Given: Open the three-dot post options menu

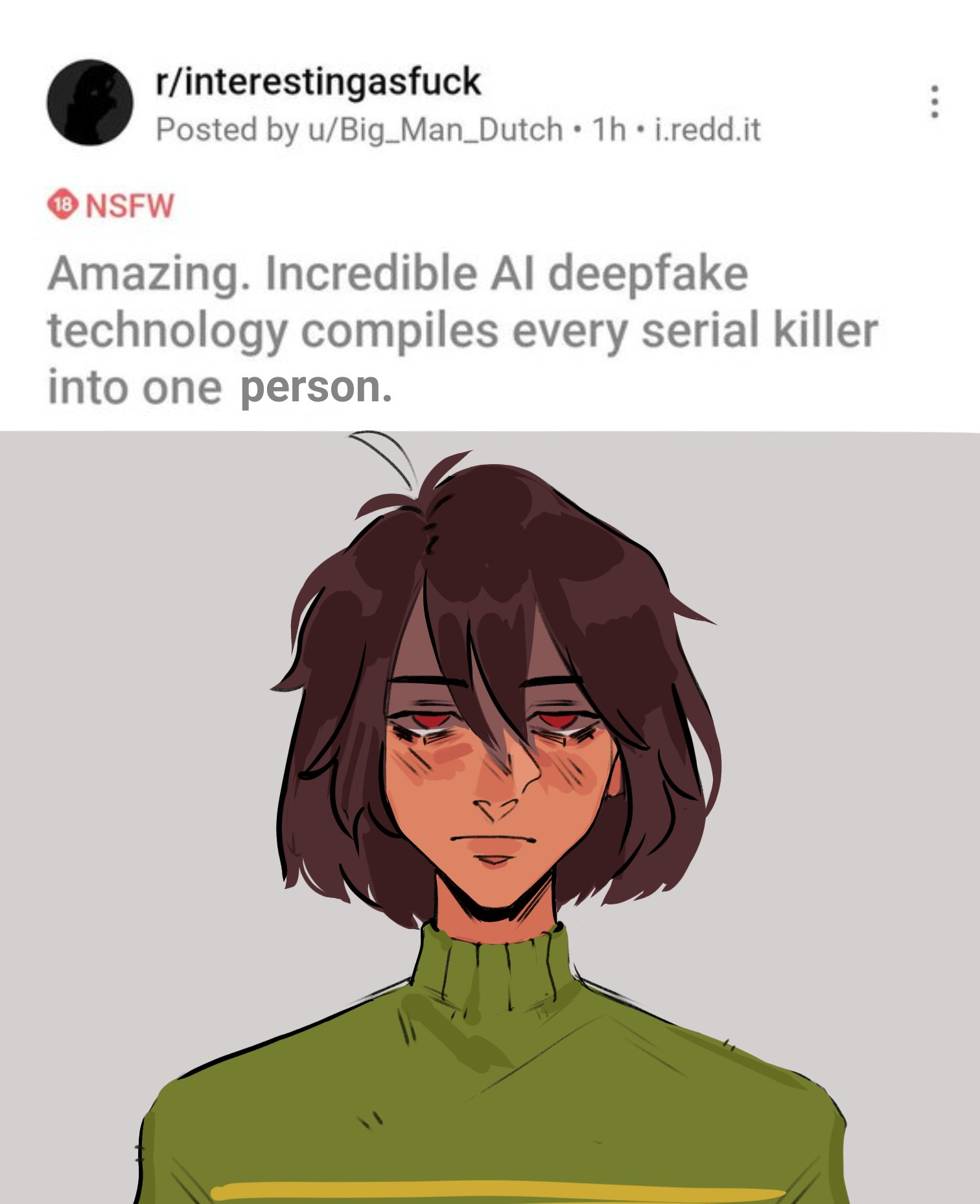Looking at the screenshot, I should point(934,101).
